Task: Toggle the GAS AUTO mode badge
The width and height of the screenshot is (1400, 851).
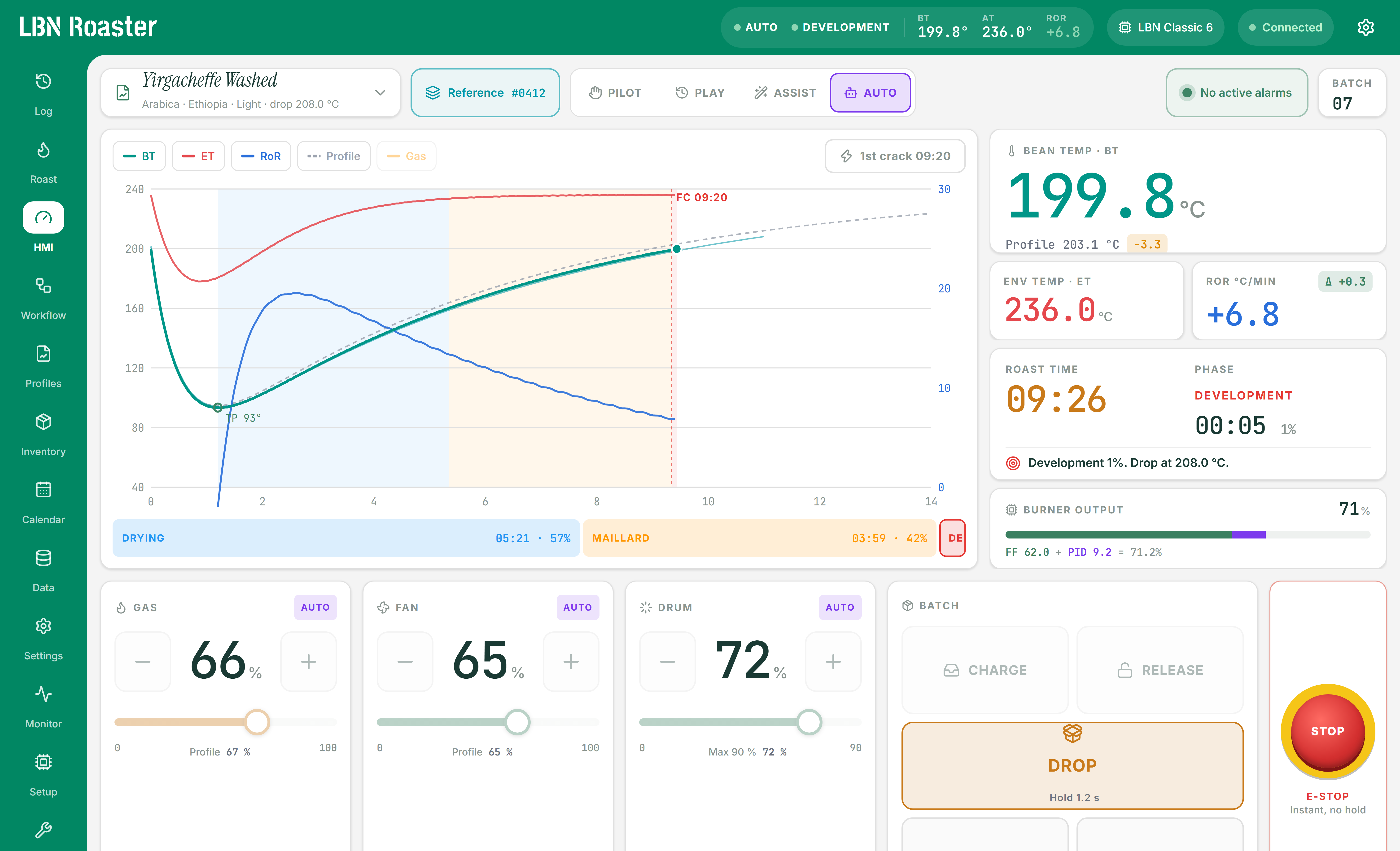Action: [x=315, y=607]
